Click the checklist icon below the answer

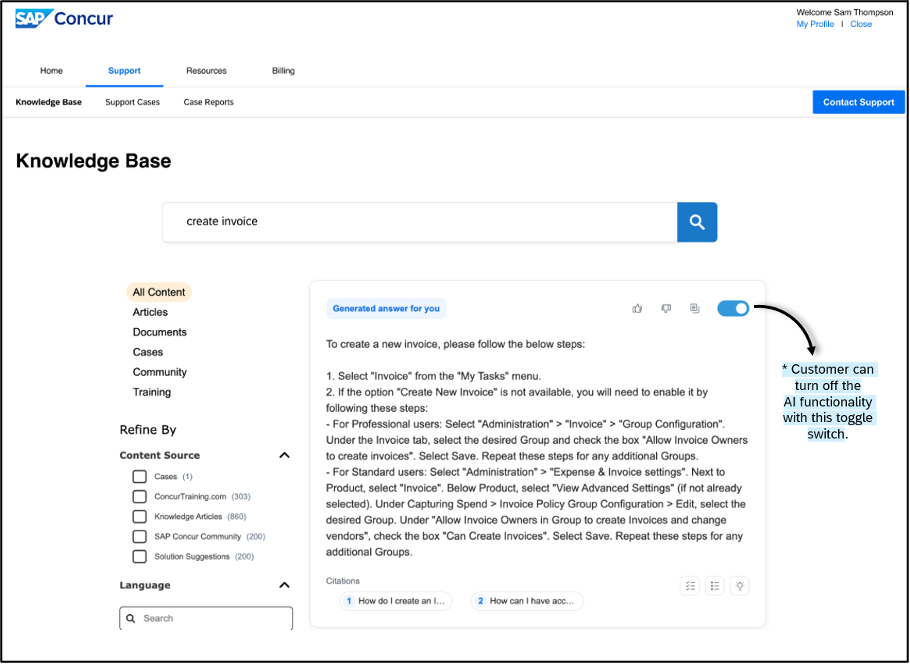tap(690, 586)
